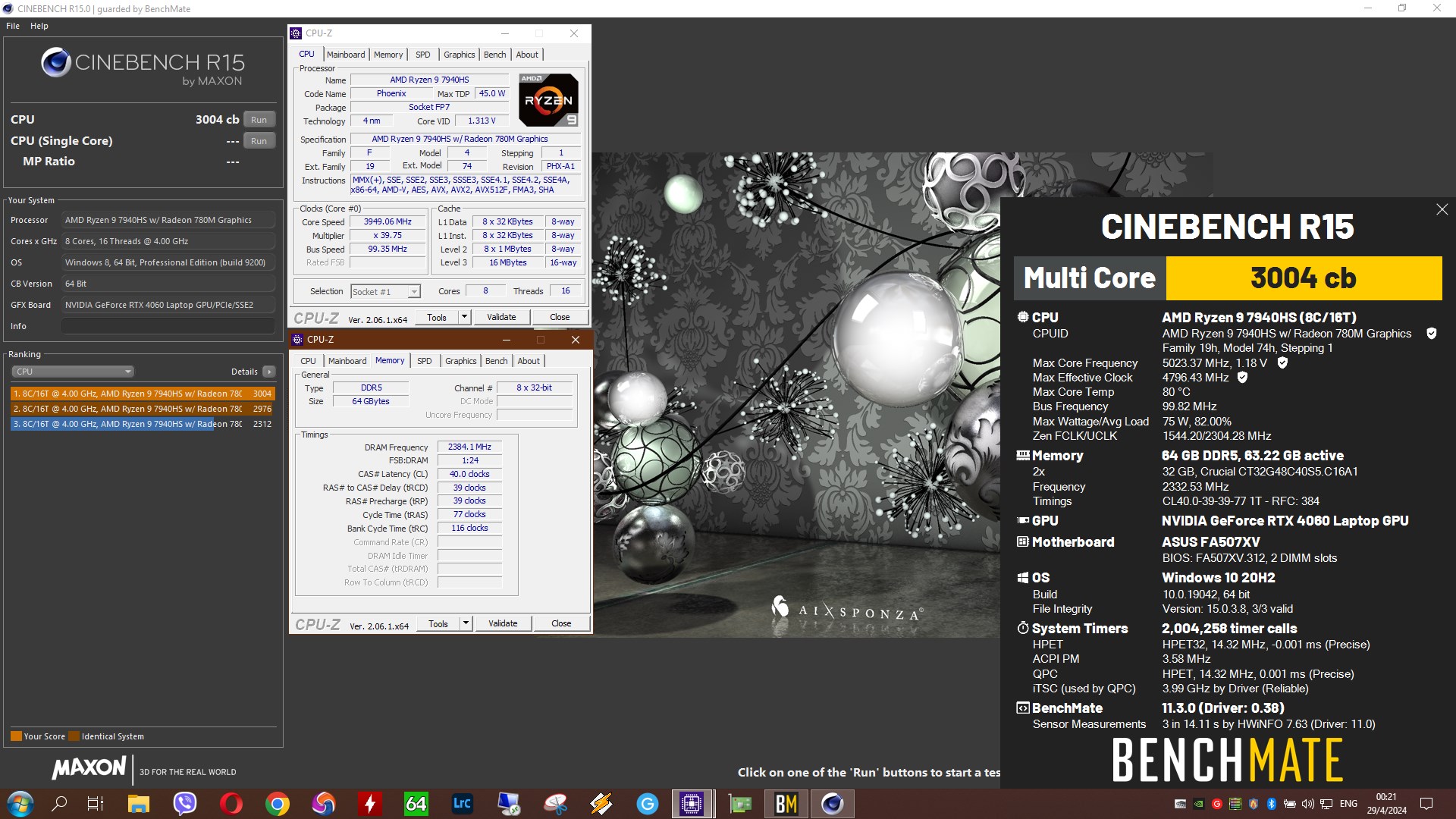Click the CPUID verified shield icon
The height and width of the screenshot is (819, 1456).
[x=1432, y=334]
